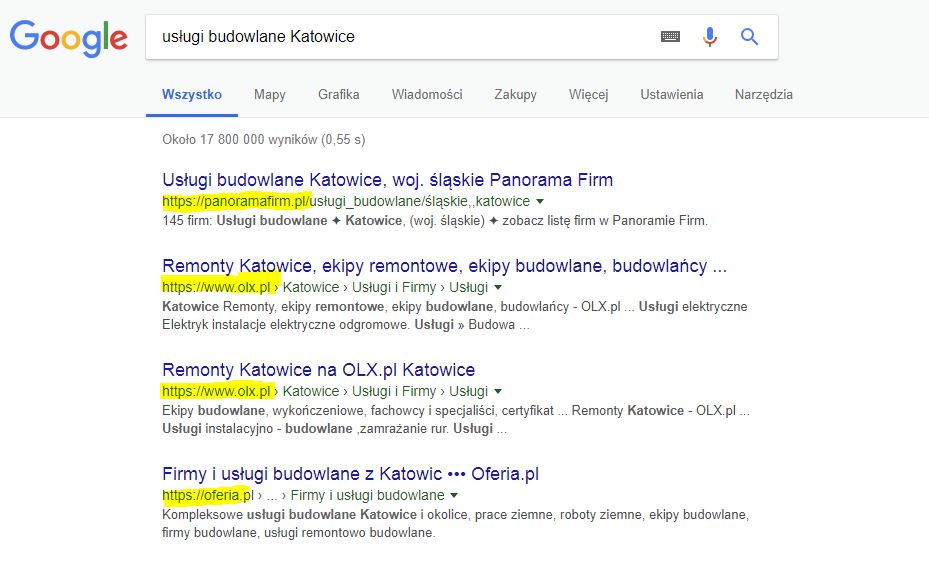Expand dropdown arrow beside the ekipy remontowe result URL

(x=498, y=287)
